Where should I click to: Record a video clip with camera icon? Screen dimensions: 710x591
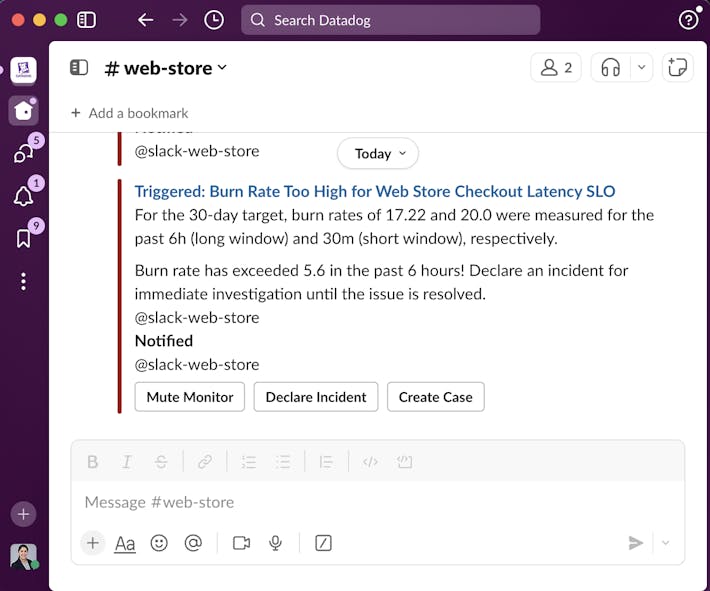pyautogui.click(x=241, y=543)
